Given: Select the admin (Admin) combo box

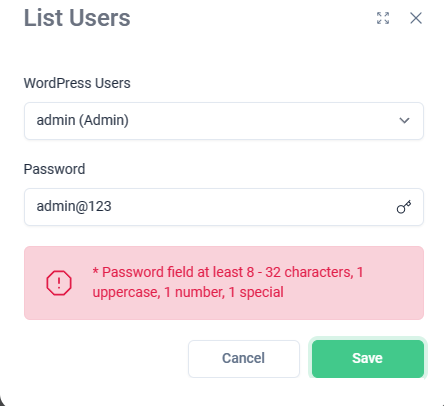Looking at the screenshot, I should click(x=224, y=121).
